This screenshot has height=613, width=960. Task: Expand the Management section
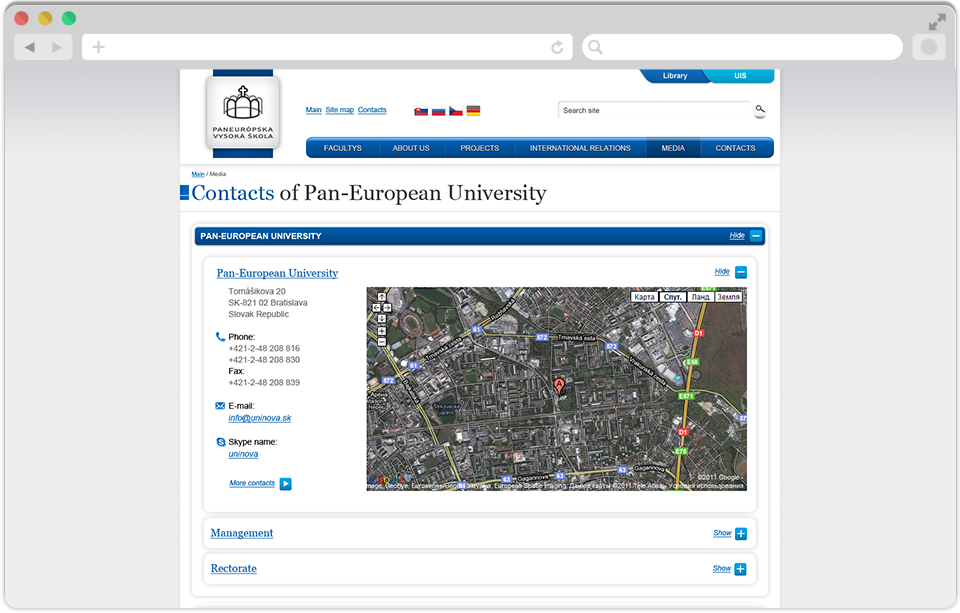click(x=740, y=533)
